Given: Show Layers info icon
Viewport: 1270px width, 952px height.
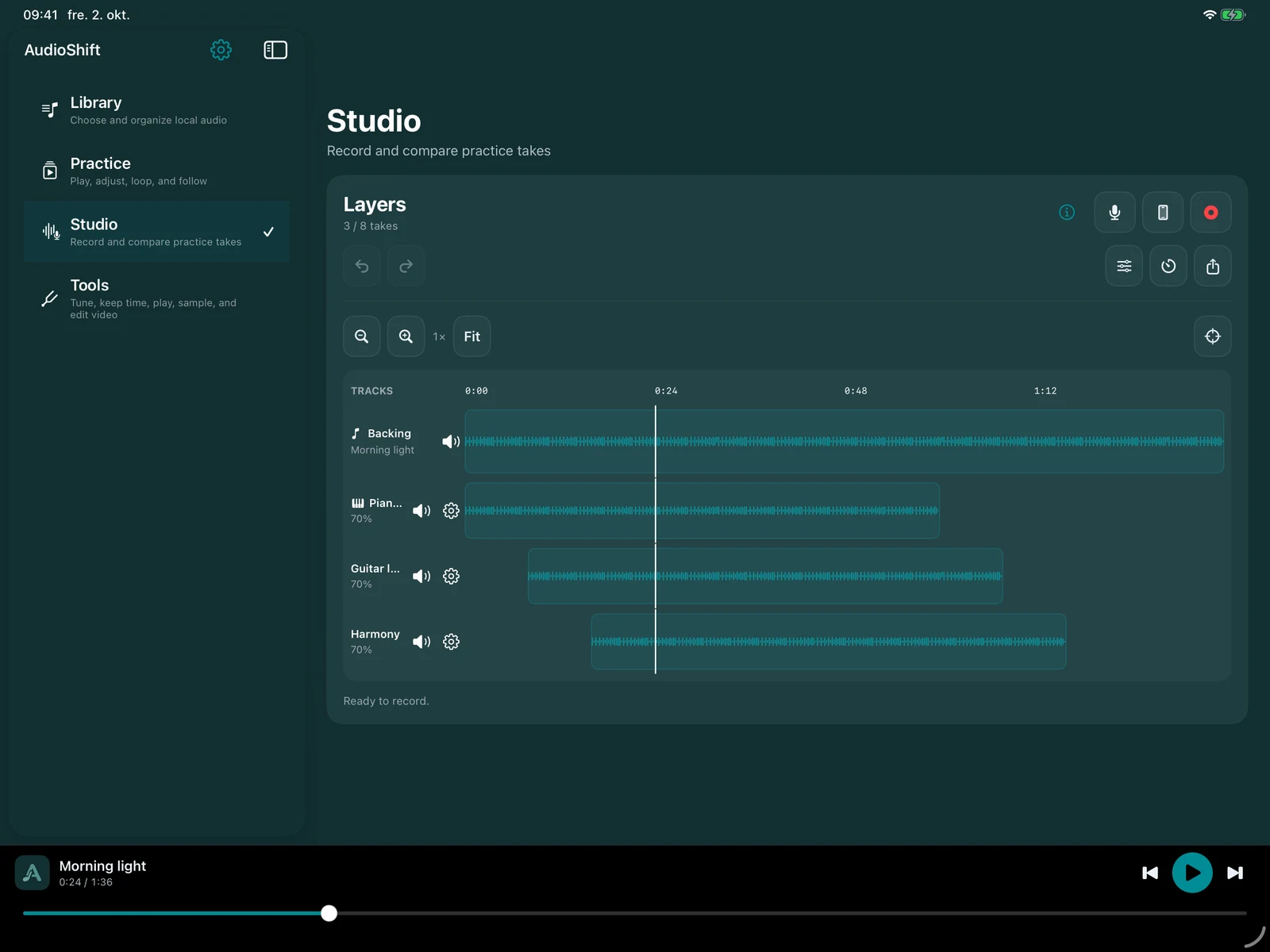Looking at the screenshot, I should (x=1067, y=212).
